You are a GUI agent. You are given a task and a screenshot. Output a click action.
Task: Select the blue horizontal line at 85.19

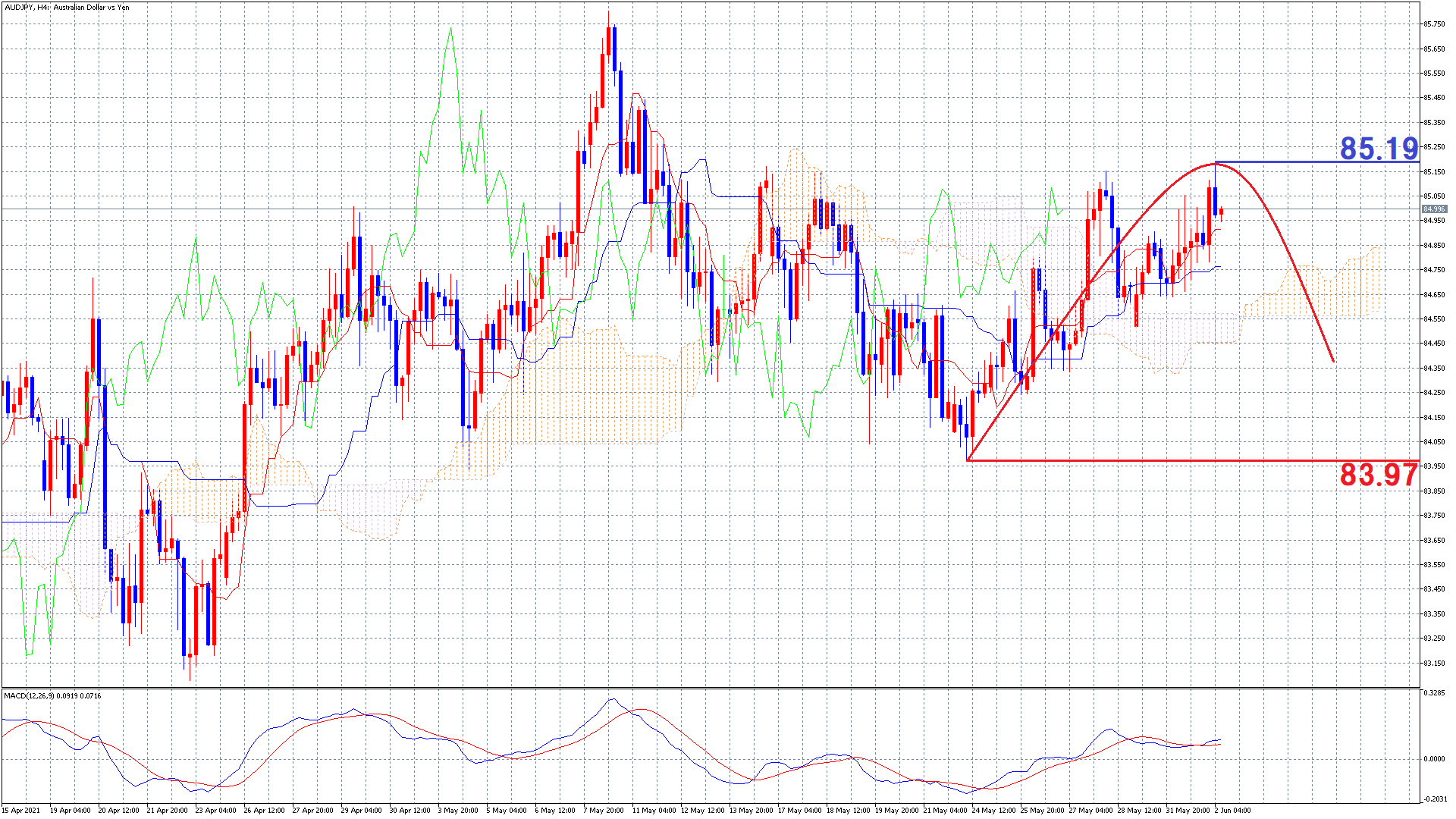click(x=1289, y=162)
